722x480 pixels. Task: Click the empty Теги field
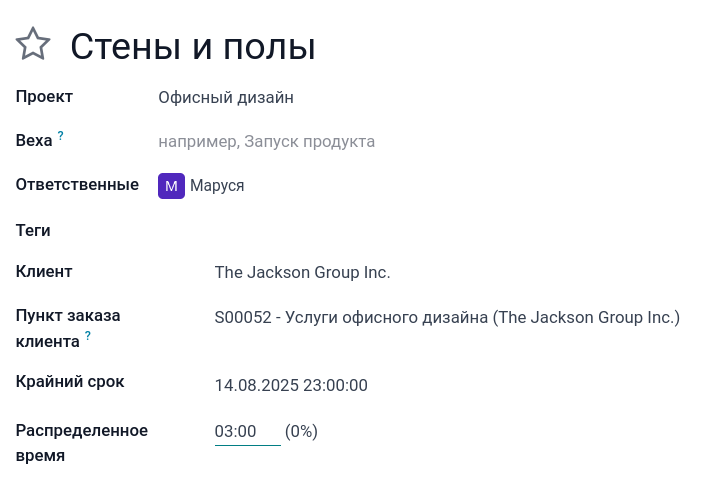click(x=400, y=230)
